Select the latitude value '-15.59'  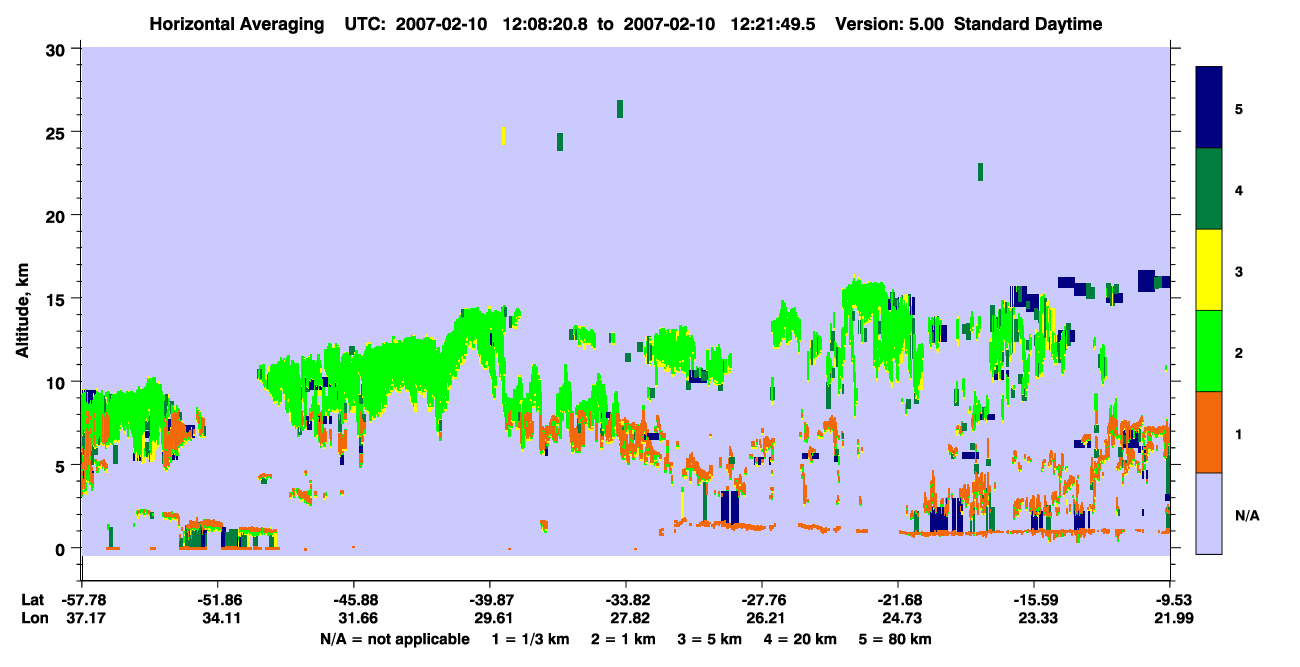tap(1034, 600)
